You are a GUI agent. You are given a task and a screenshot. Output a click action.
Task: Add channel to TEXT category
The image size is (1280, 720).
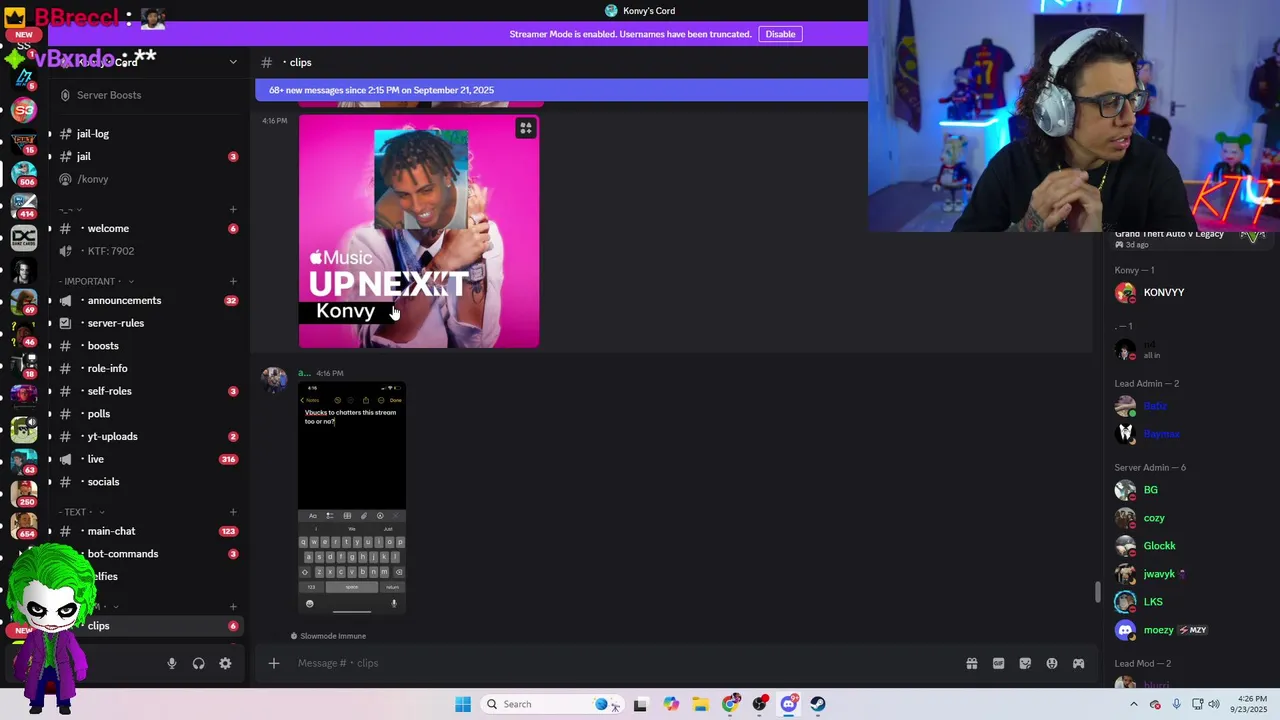coord(233,512)
